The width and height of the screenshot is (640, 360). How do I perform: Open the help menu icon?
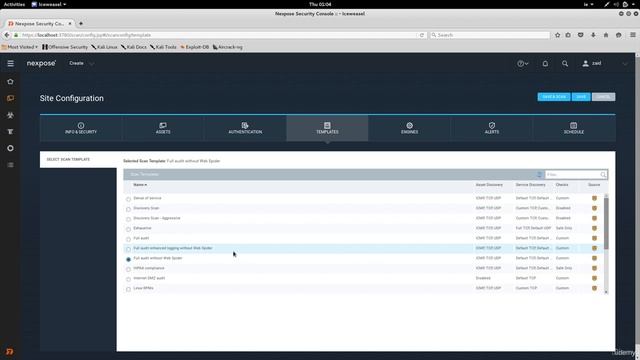tap(522, 63)
